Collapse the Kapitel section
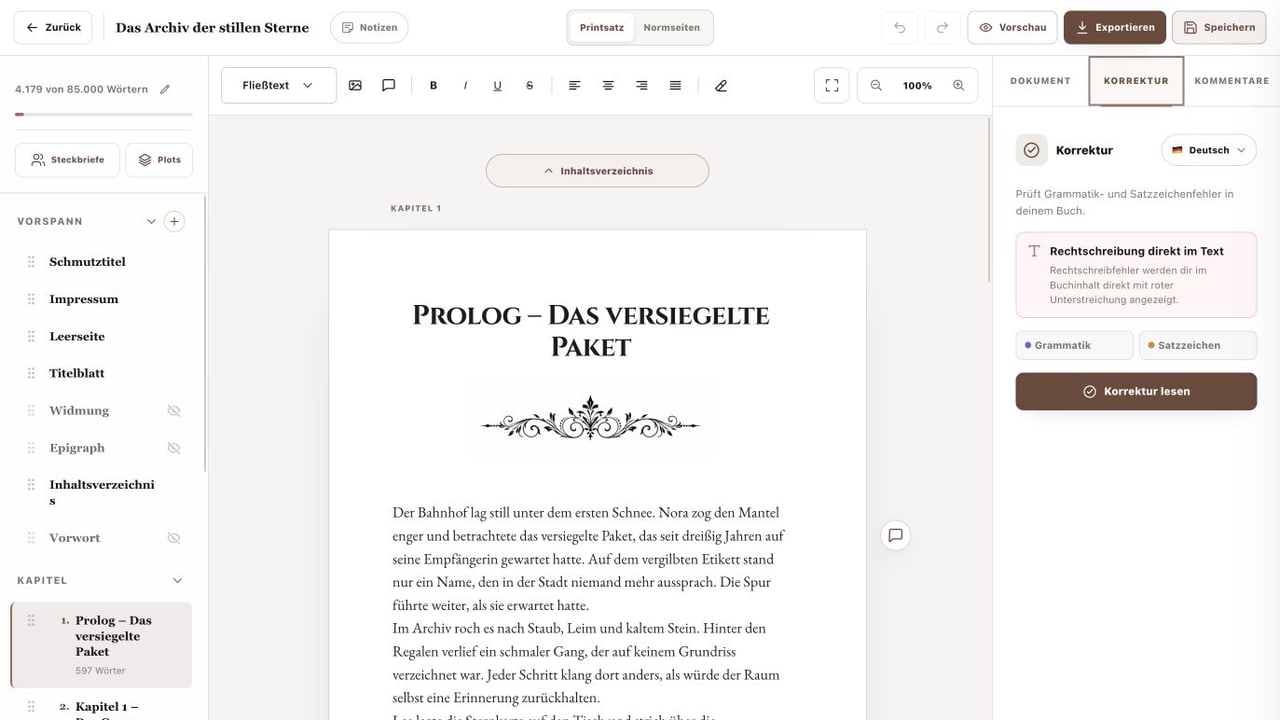 (x=178, y=580)
